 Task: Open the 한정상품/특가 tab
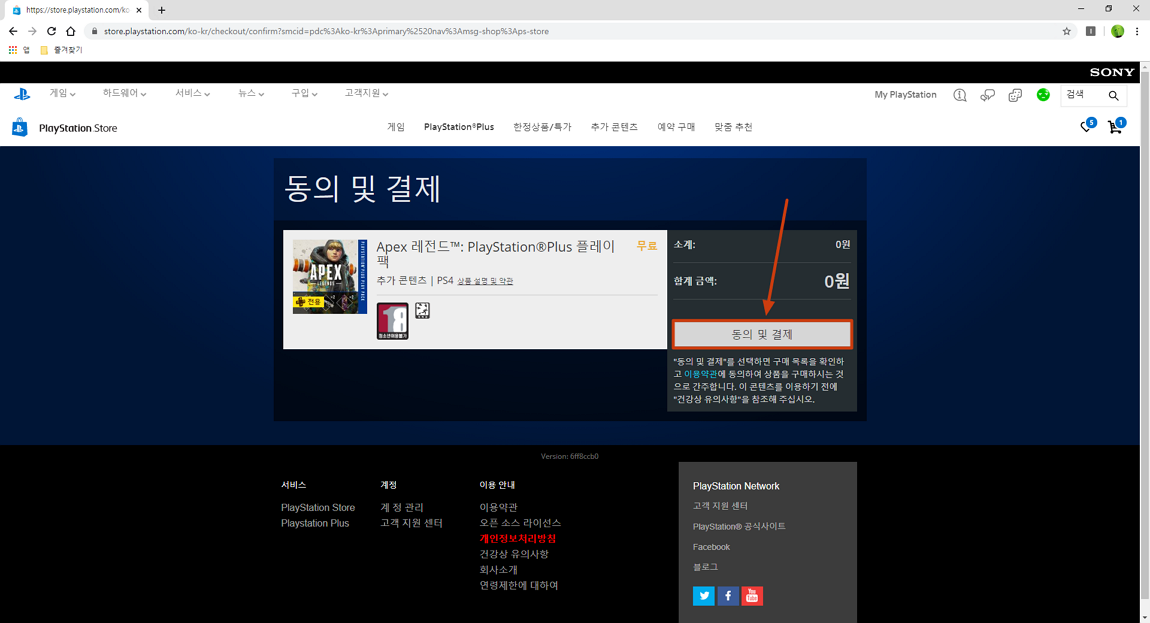pyautogui.click(x=542, y=127)
